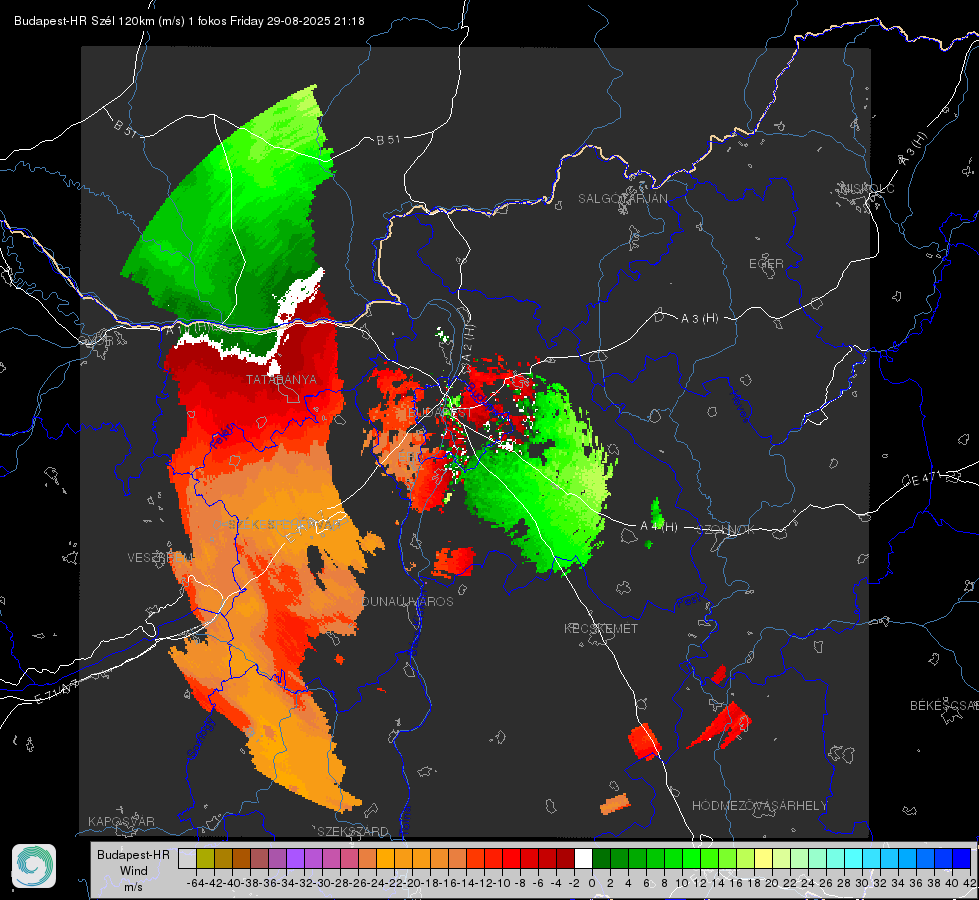Screen dimensions: 979x900
Task: Click the EGER city label
Action: pyautogui.click(x=766, y=264)
